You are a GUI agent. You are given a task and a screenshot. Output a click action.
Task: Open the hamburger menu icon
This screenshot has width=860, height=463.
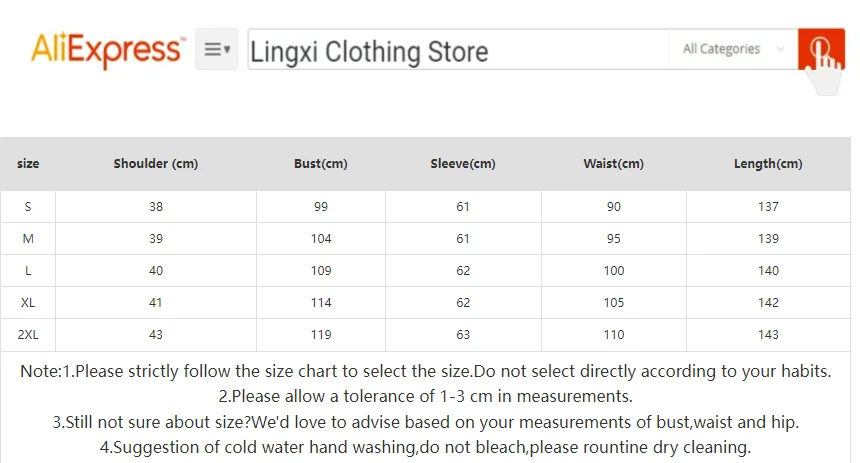click(217, 49)
